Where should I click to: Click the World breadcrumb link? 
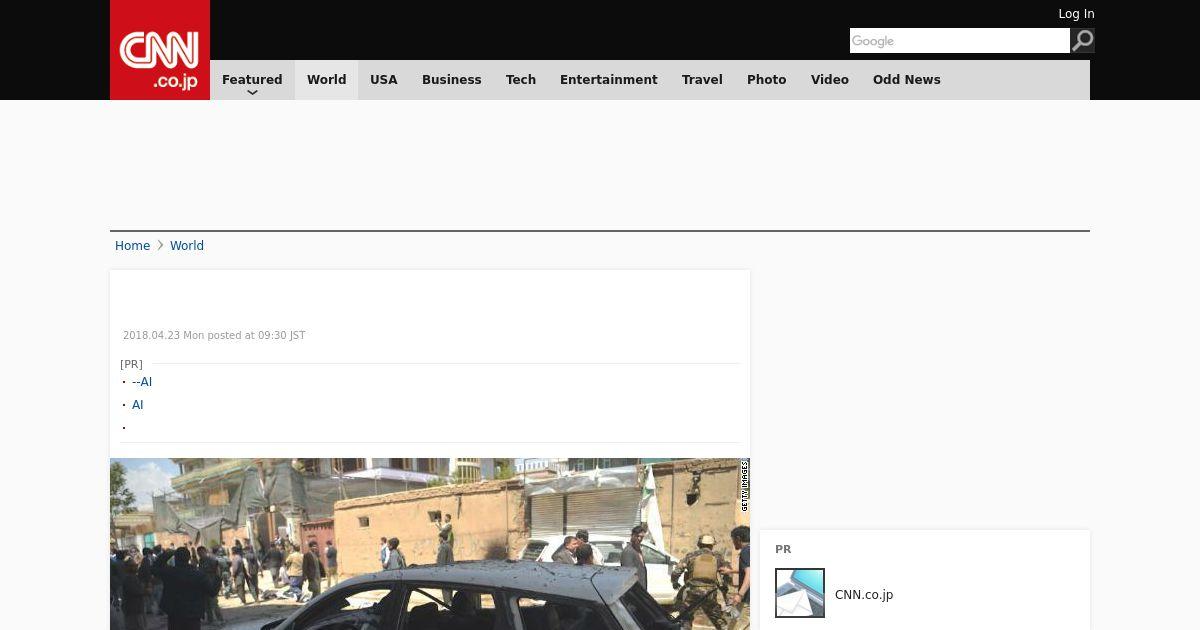pyautogui.click(x=187, y=246)
